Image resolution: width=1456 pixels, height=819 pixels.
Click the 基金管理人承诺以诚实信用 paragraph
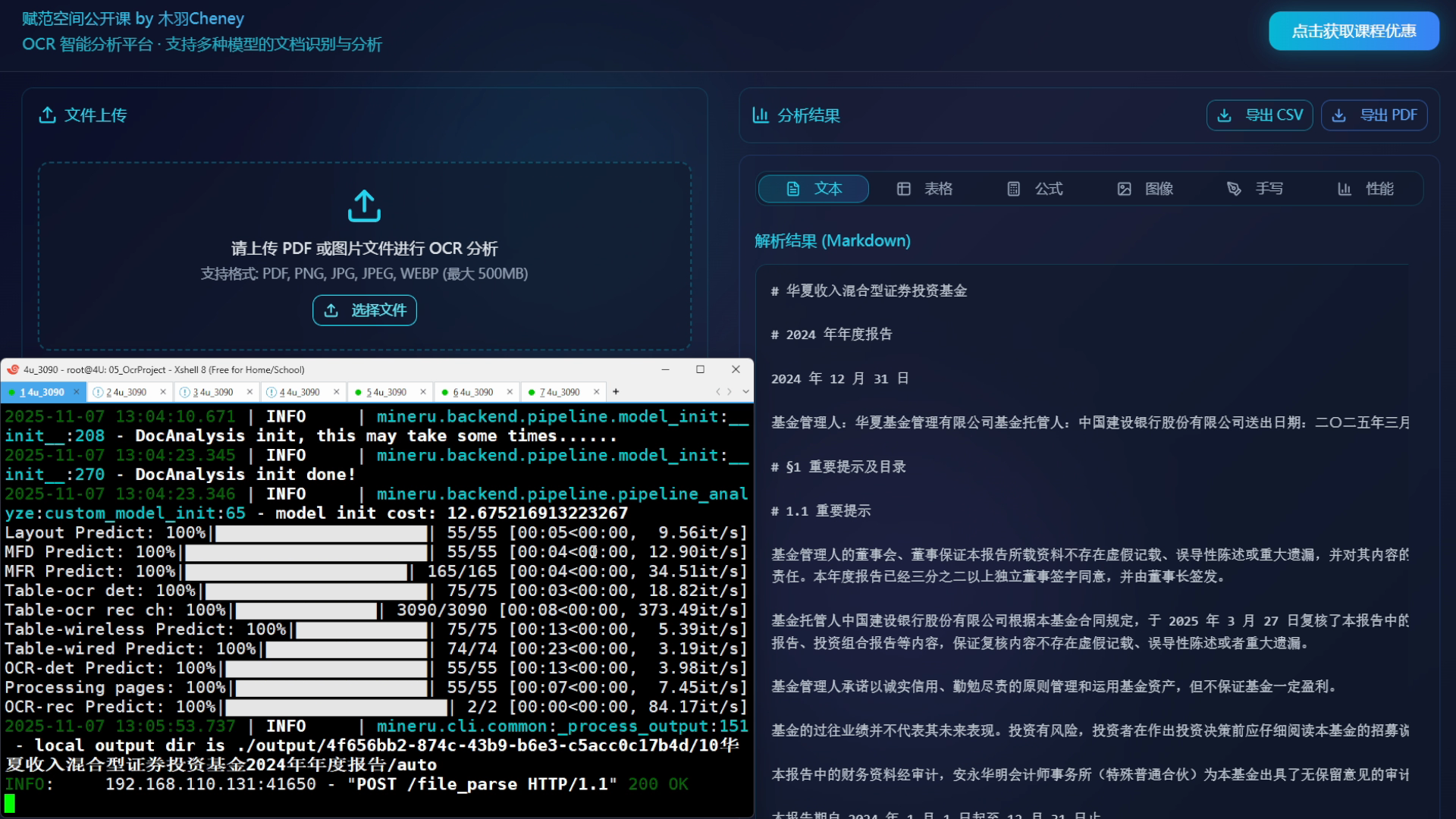(x=1054, y=687)
